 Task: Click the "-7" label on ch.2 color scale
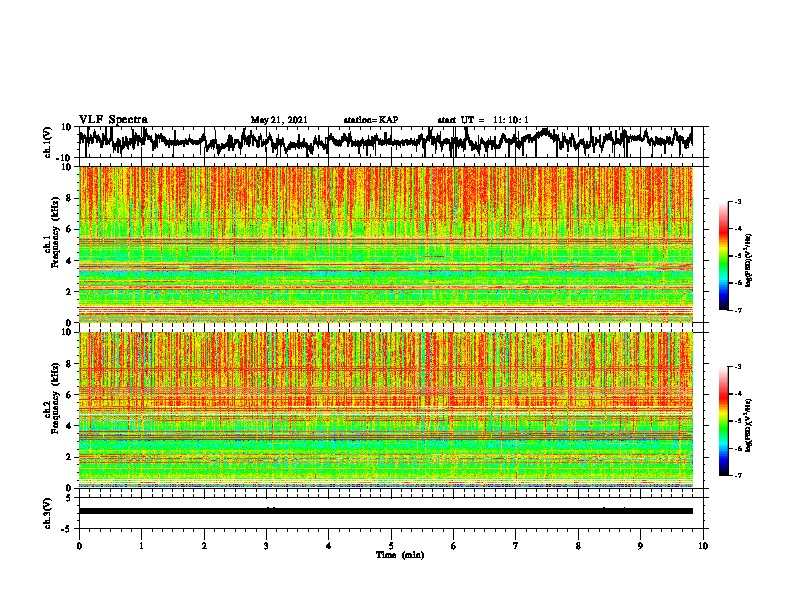(738, 475)
